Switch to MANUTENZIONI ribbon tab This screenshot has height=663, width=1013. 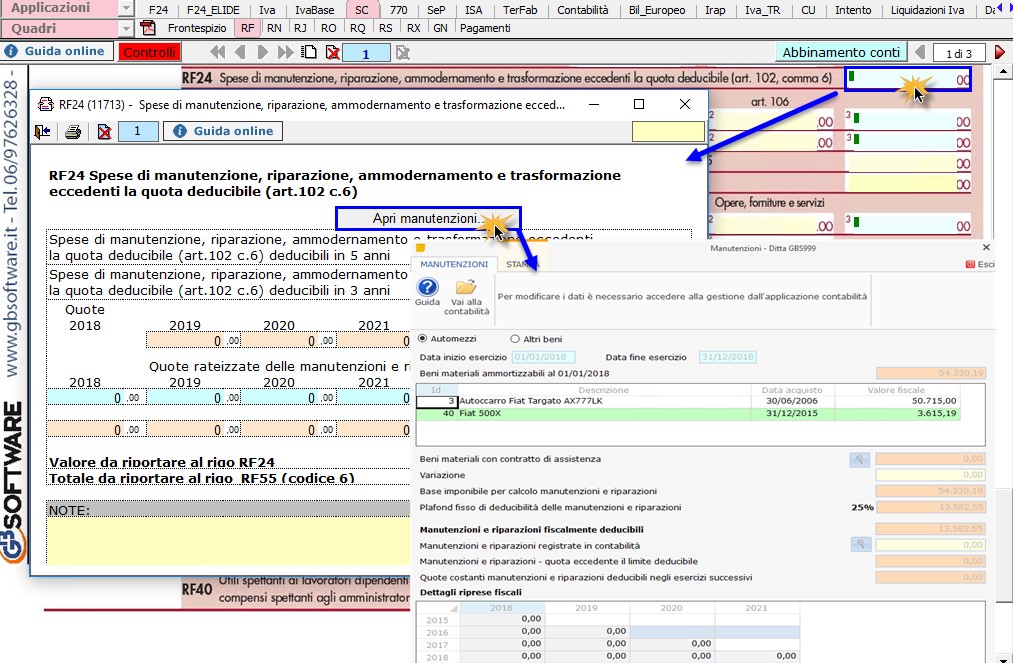point(454,264)
